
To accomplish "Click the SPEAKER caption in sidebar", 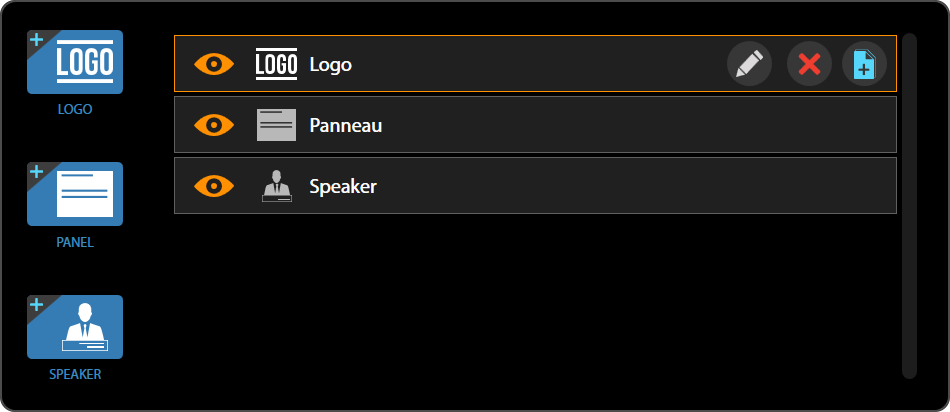I will (75, 375).
